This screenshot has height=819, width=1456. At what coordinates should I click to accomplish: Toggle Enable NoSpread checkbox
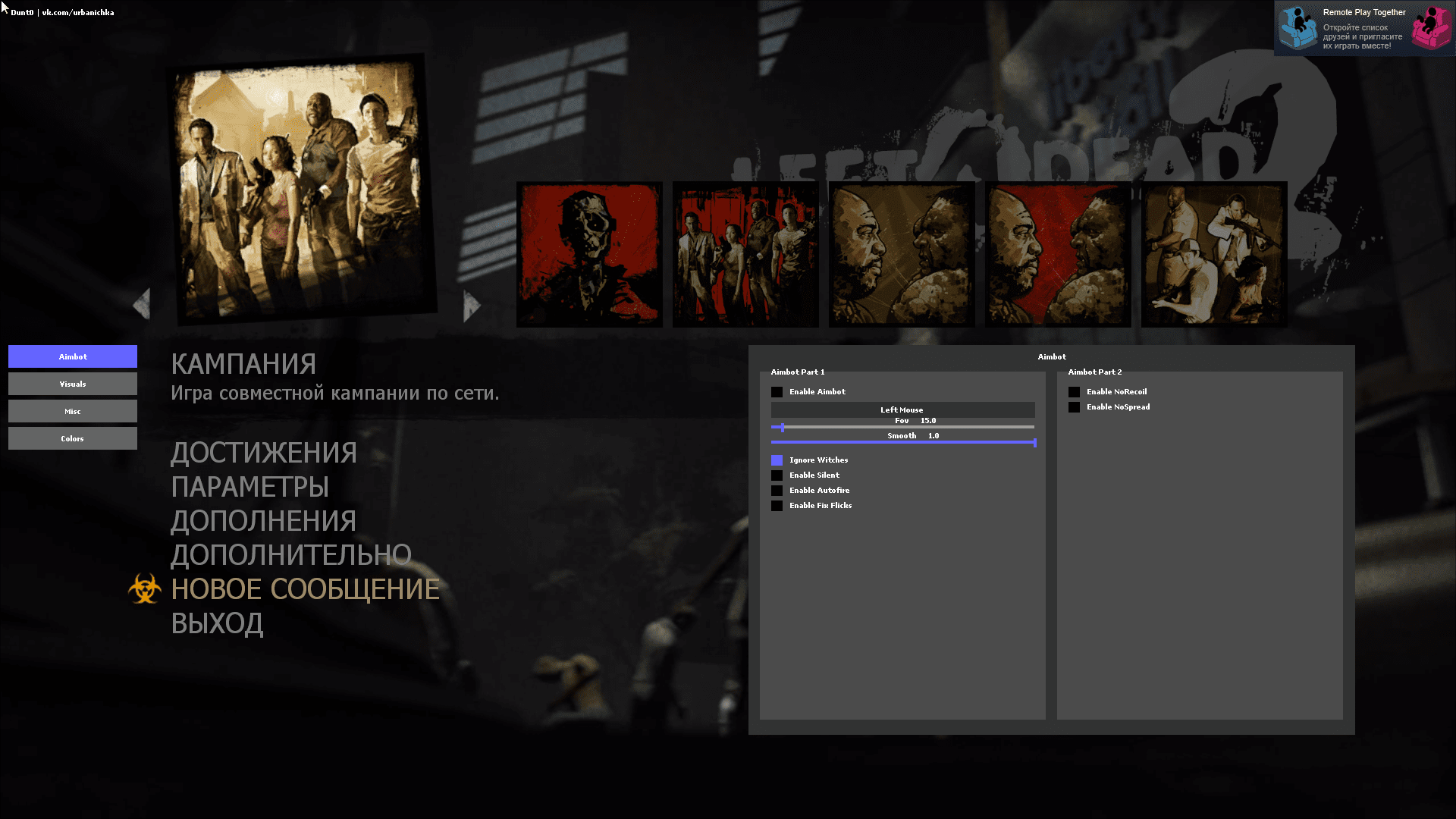(1074, 407)
